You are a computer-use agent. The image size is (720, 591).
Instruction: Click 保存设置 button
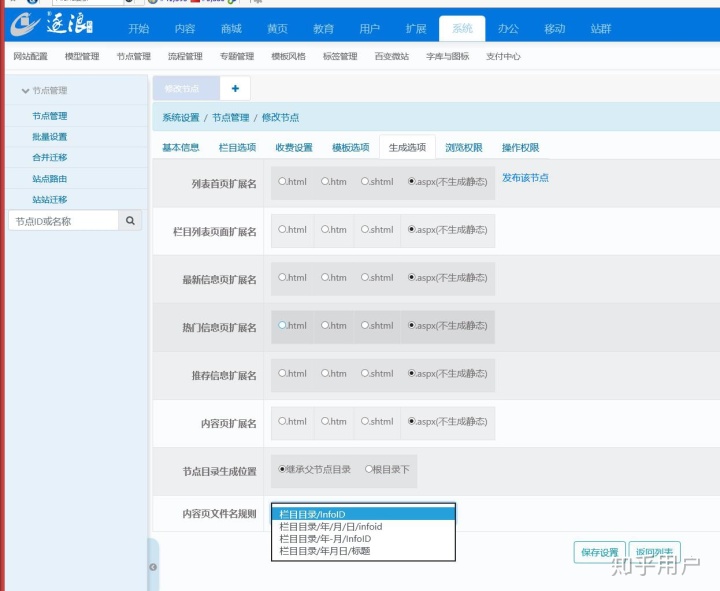(x=600, y=552)
